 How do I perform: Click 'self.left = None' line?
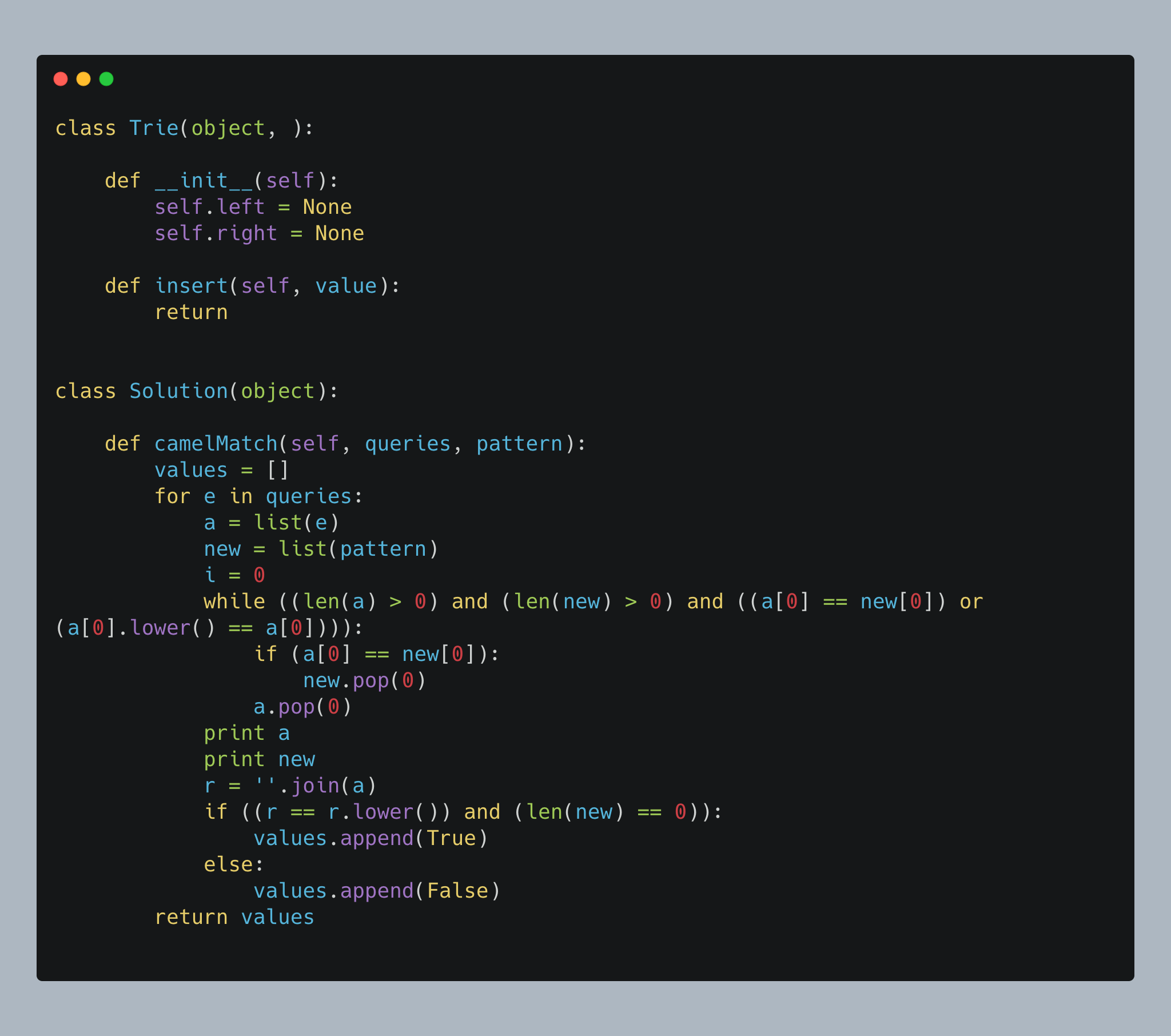tap(253, 208)
